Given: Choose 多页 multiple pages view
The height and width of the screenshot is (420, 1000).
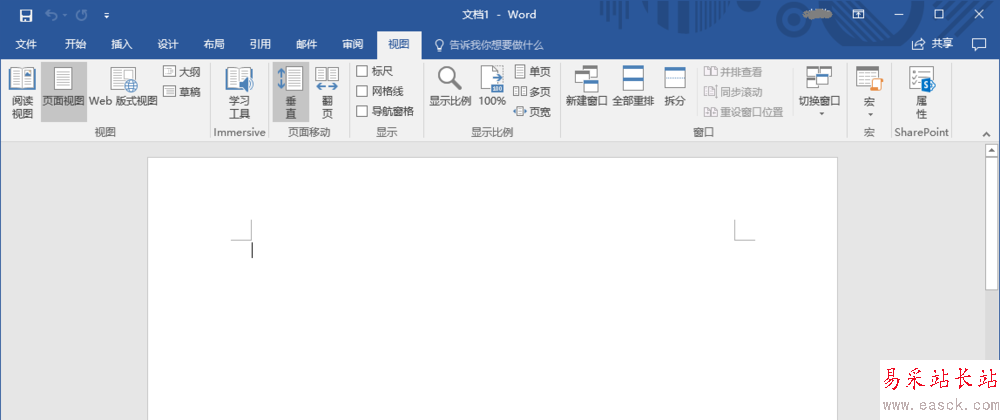Looking at the screenshot, I should click(532, 92).
